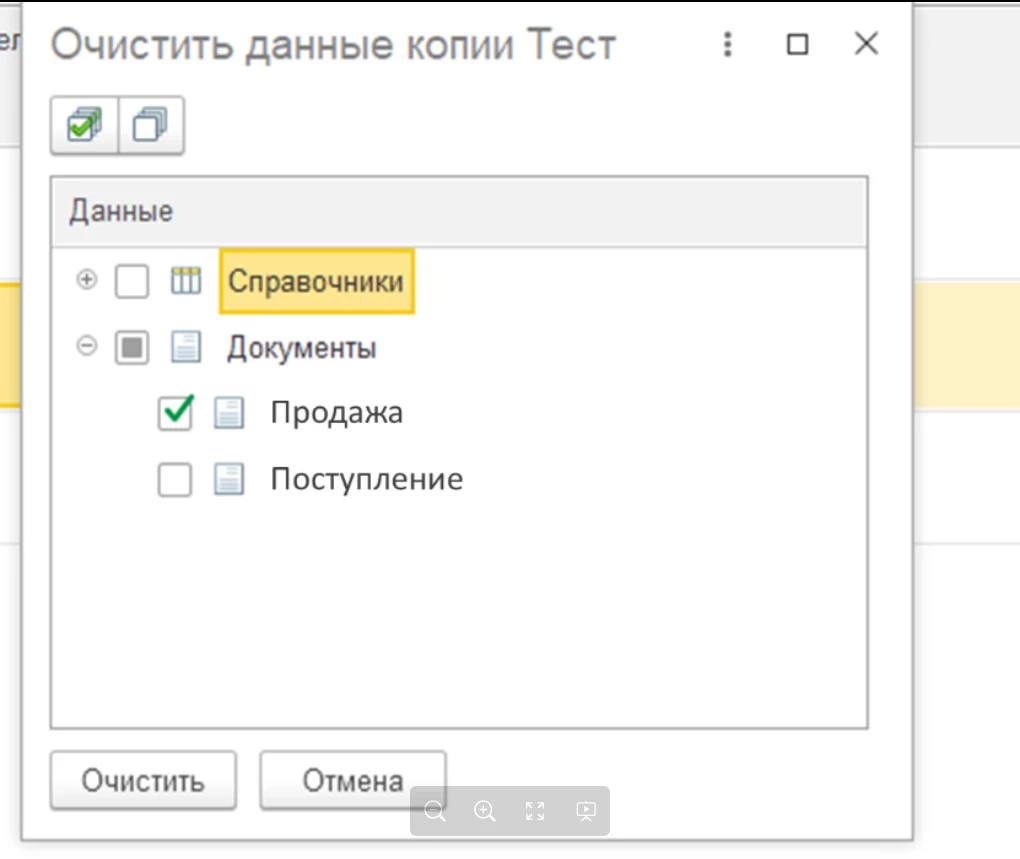This screenshot has height=859, width=1020.
Task: Expand the Справочники tree node
Action: click(88, 281)
